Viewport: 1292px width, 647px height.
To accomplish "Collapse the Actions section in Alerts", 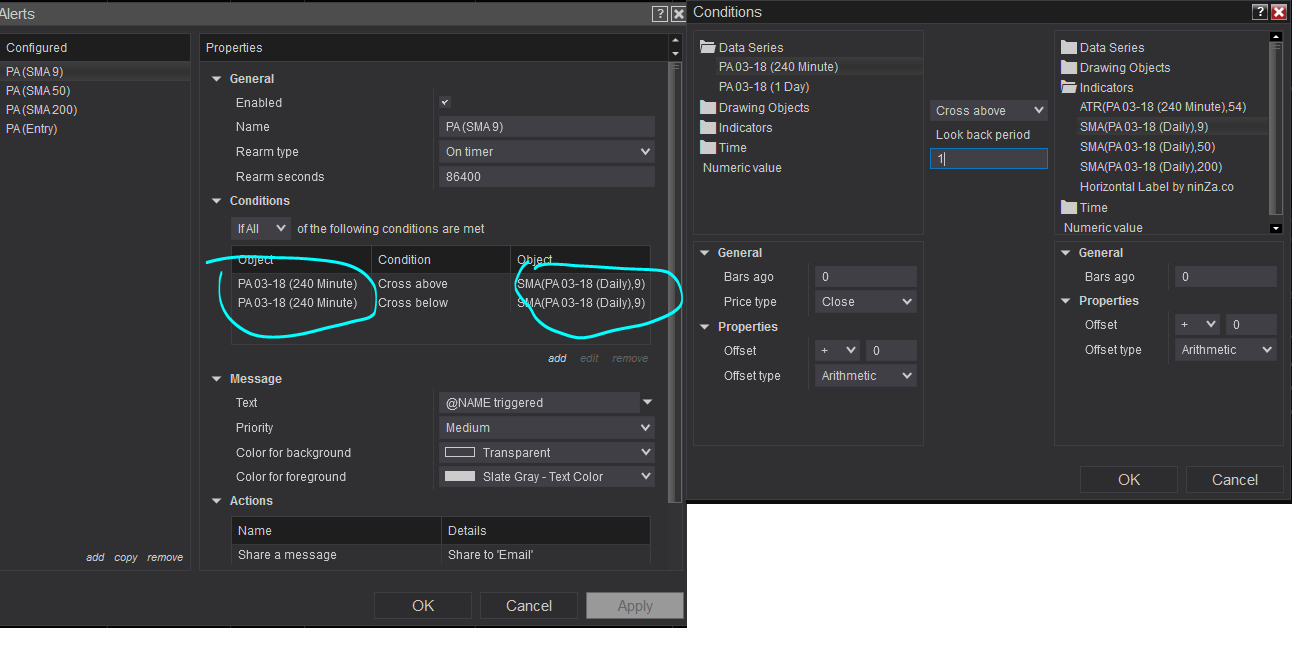I will pos(217,501).
